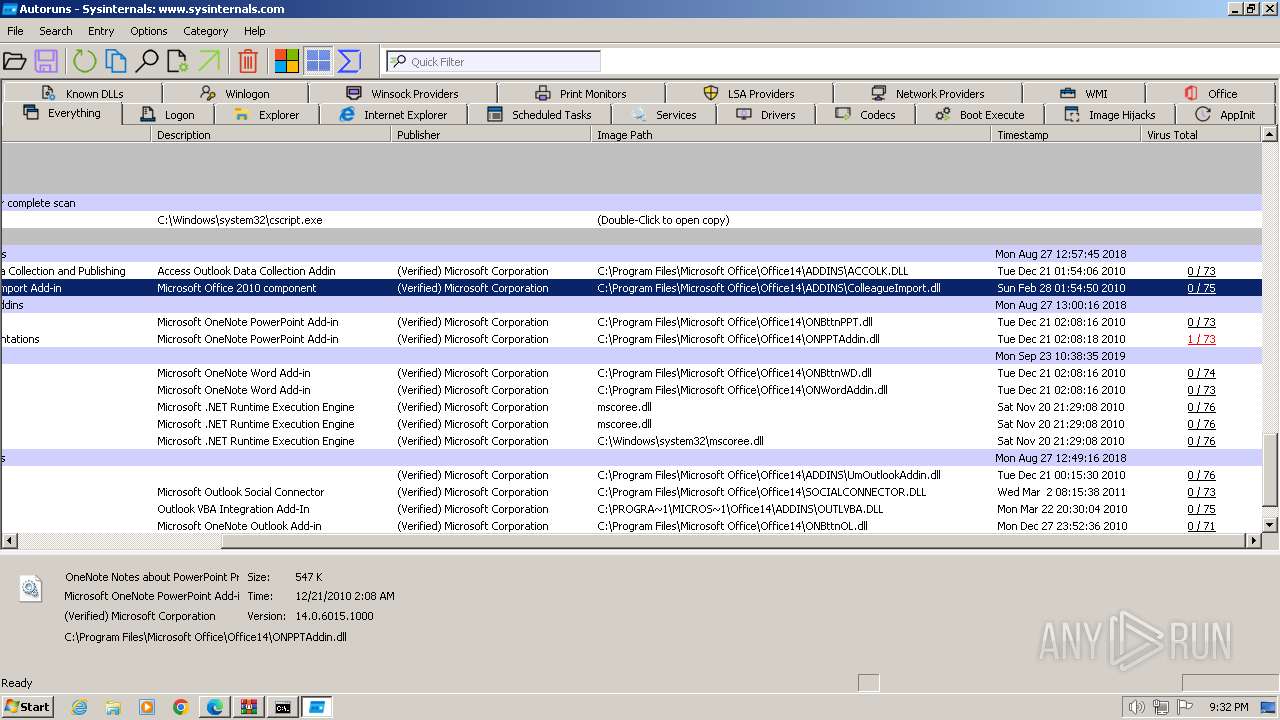Image resolution: width=1280 pixels, height=720 pixels.
Task: Click in the Quick Filter field
Action: [494, 62]
